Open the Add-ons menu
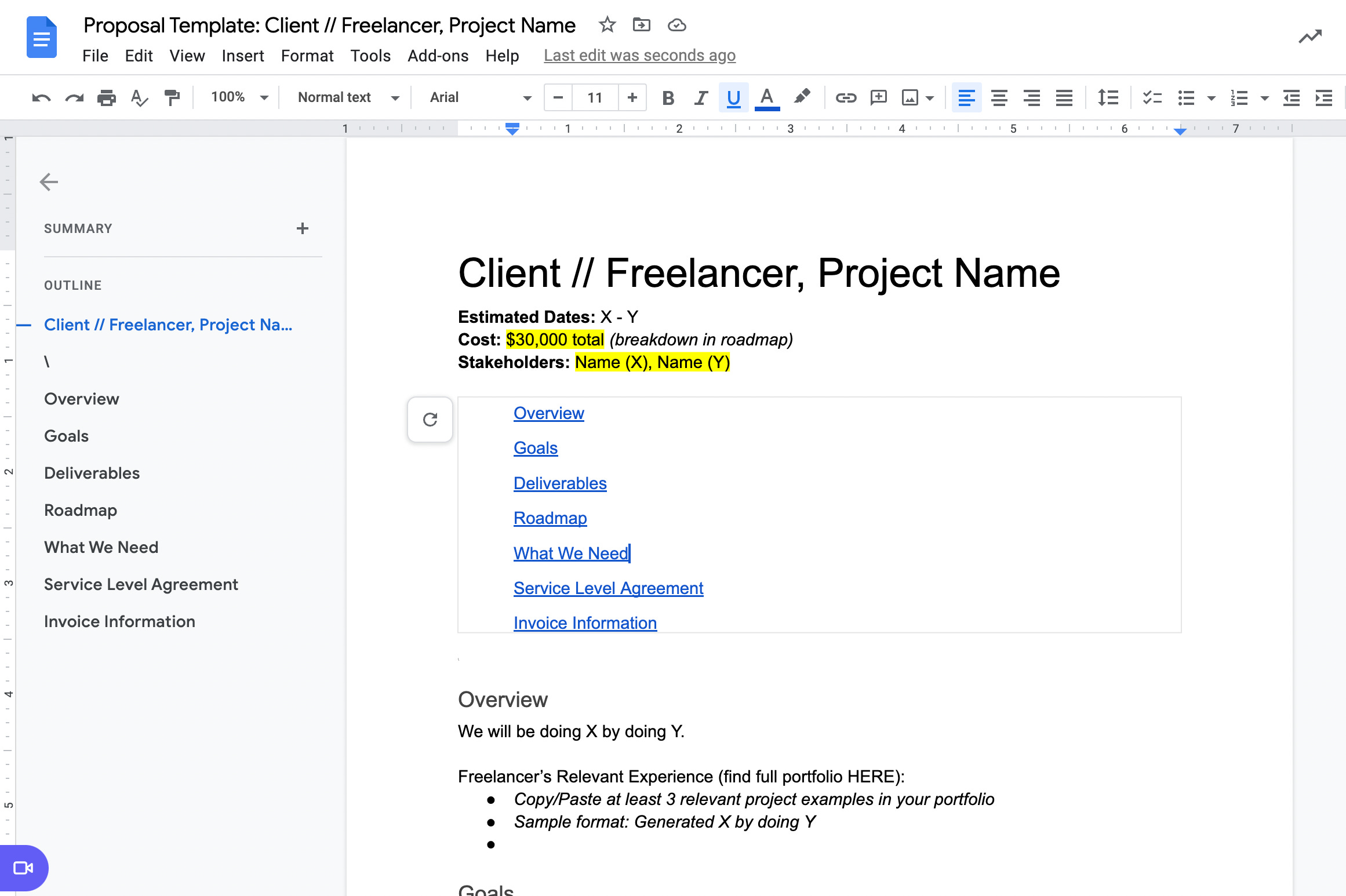The image size is (1346, 896). tap(438, 56)
